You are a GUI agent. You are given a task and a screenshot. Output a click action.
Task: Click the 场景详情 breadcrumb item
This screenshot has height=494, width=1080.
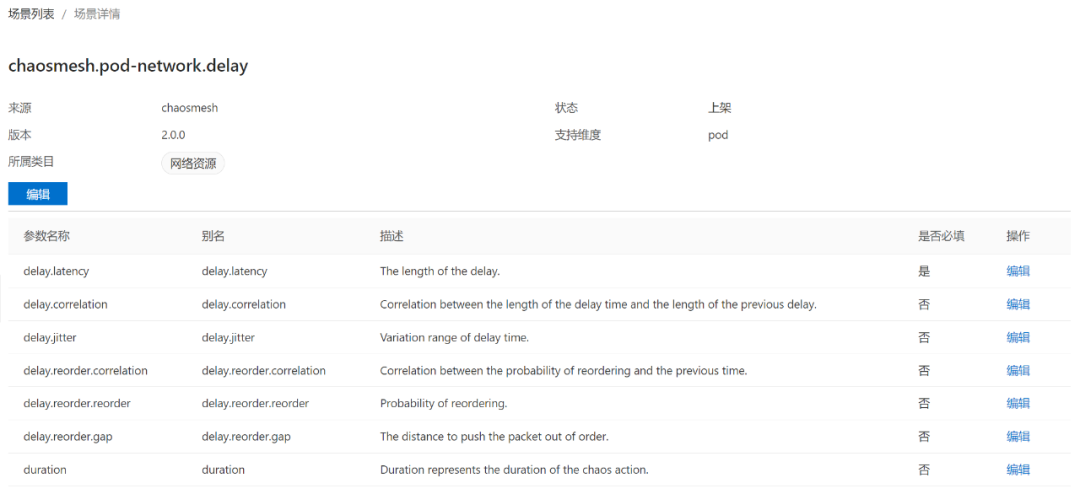point(97,15)
